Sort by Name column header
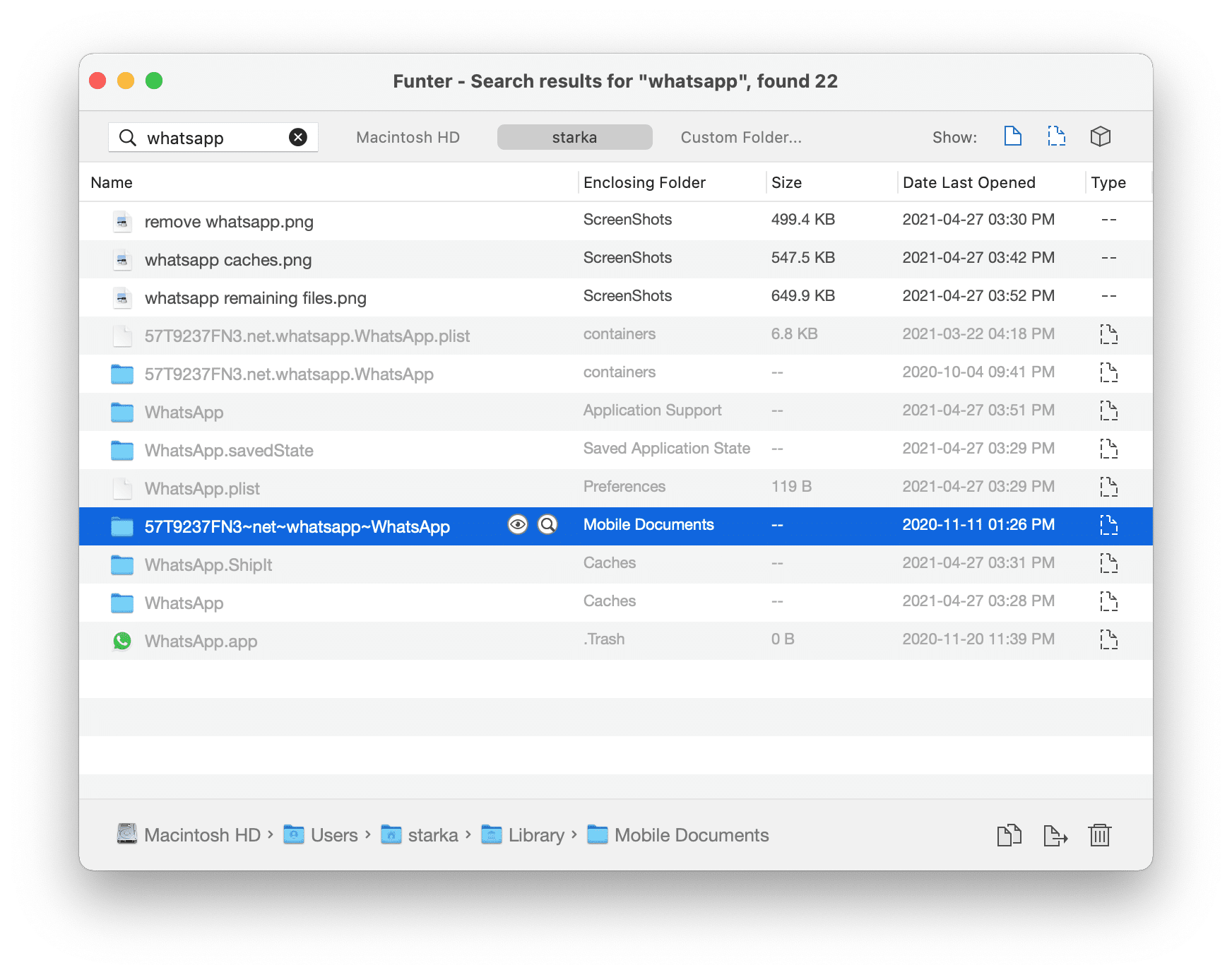The height and width of the screenshot is (975, 1232). [112, 182]
